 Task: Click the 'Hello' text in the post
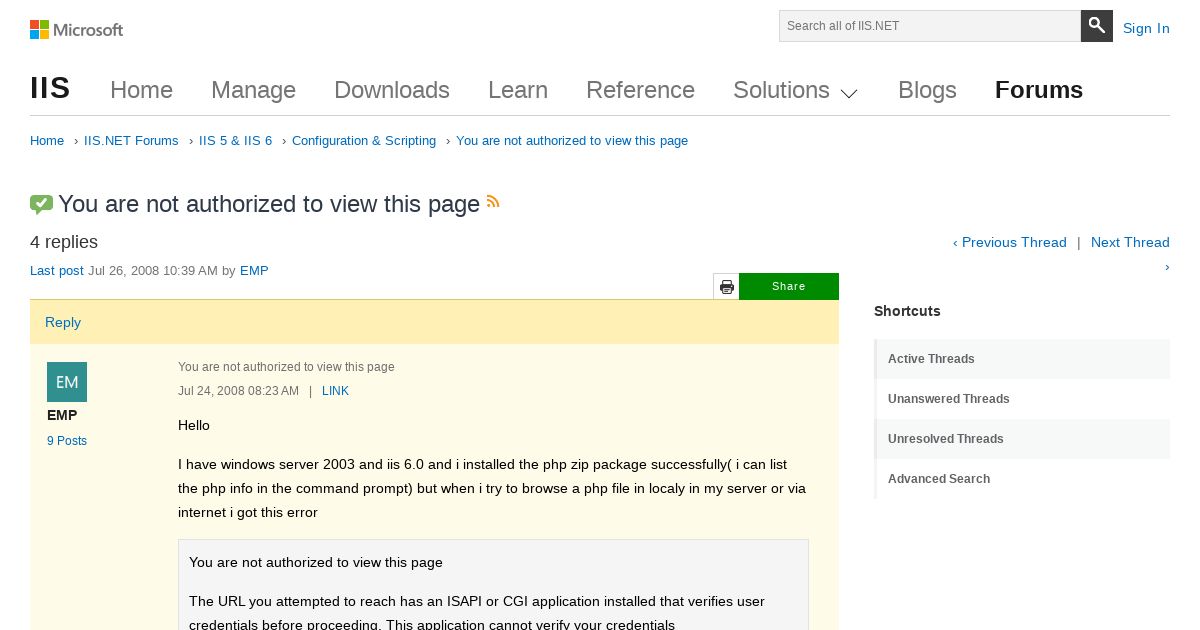(194, 425)
